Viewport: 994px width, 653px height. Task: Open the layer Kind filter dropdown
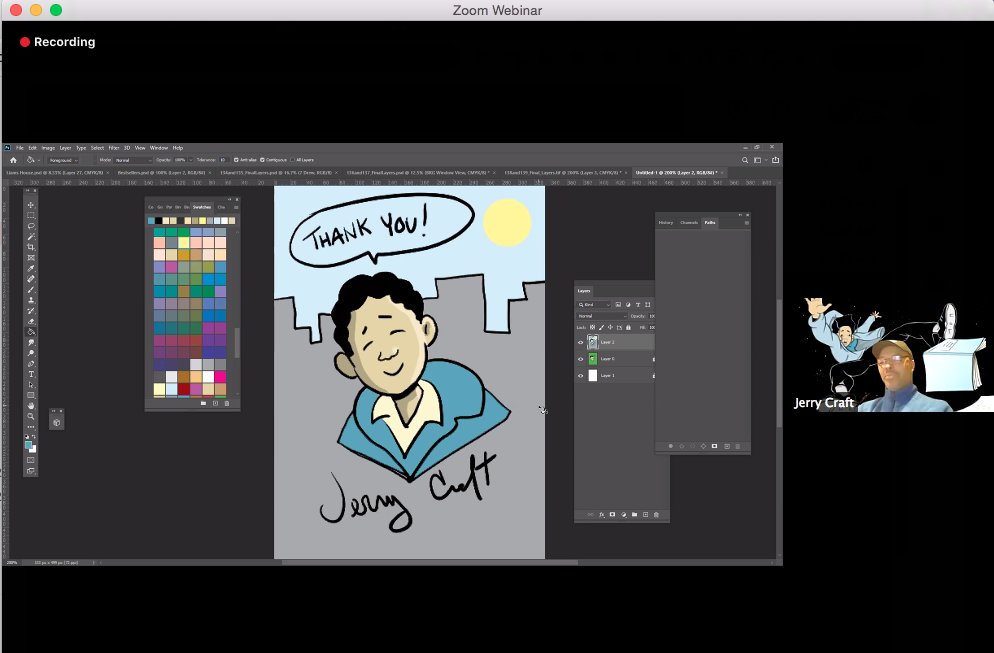594,305
